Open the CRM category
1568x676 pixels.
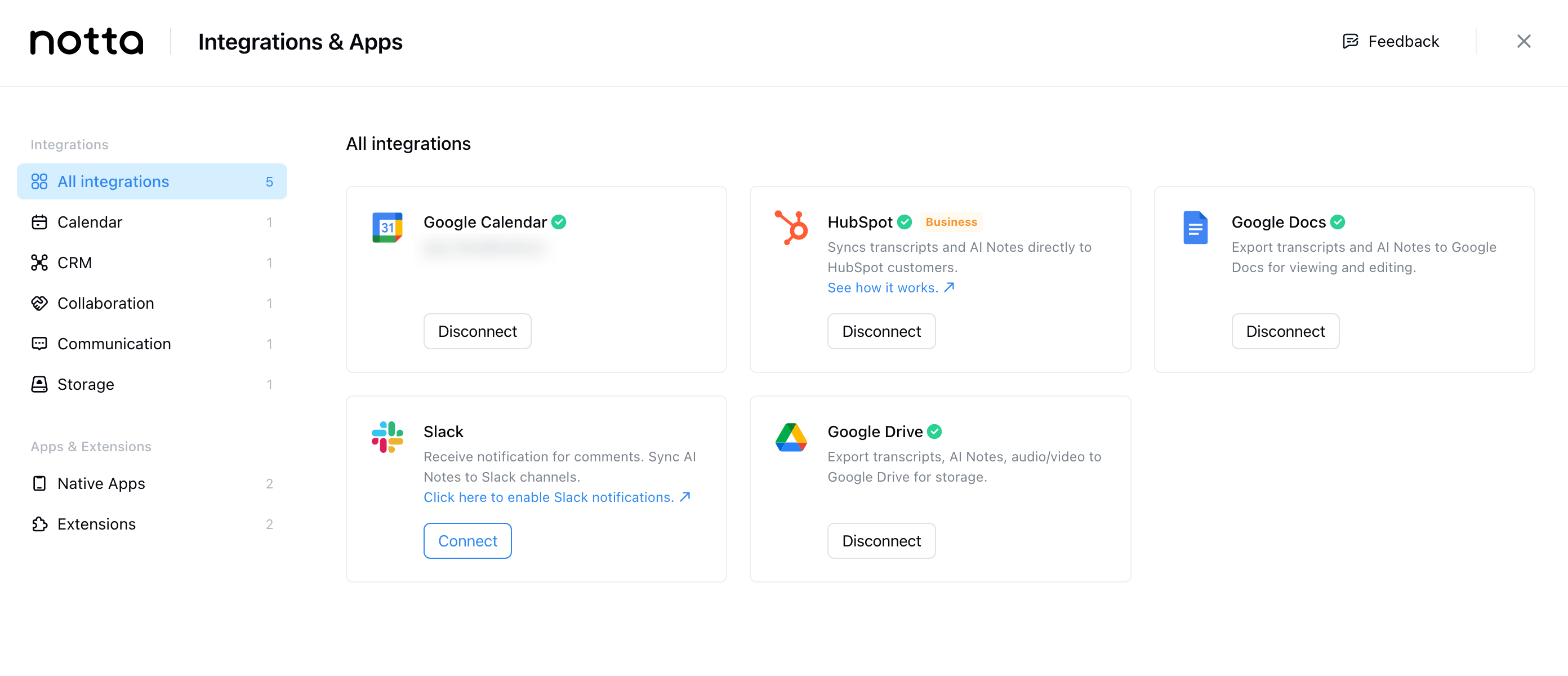(x=152, y=263)
